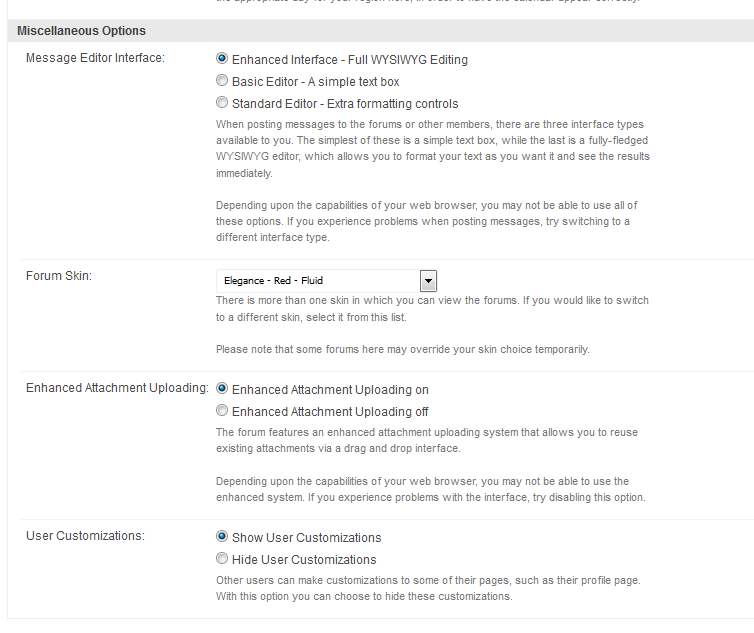Open Forum Skin list via its arrow button
The width and height of the screenshot is (754, 633).
[428, 280]
